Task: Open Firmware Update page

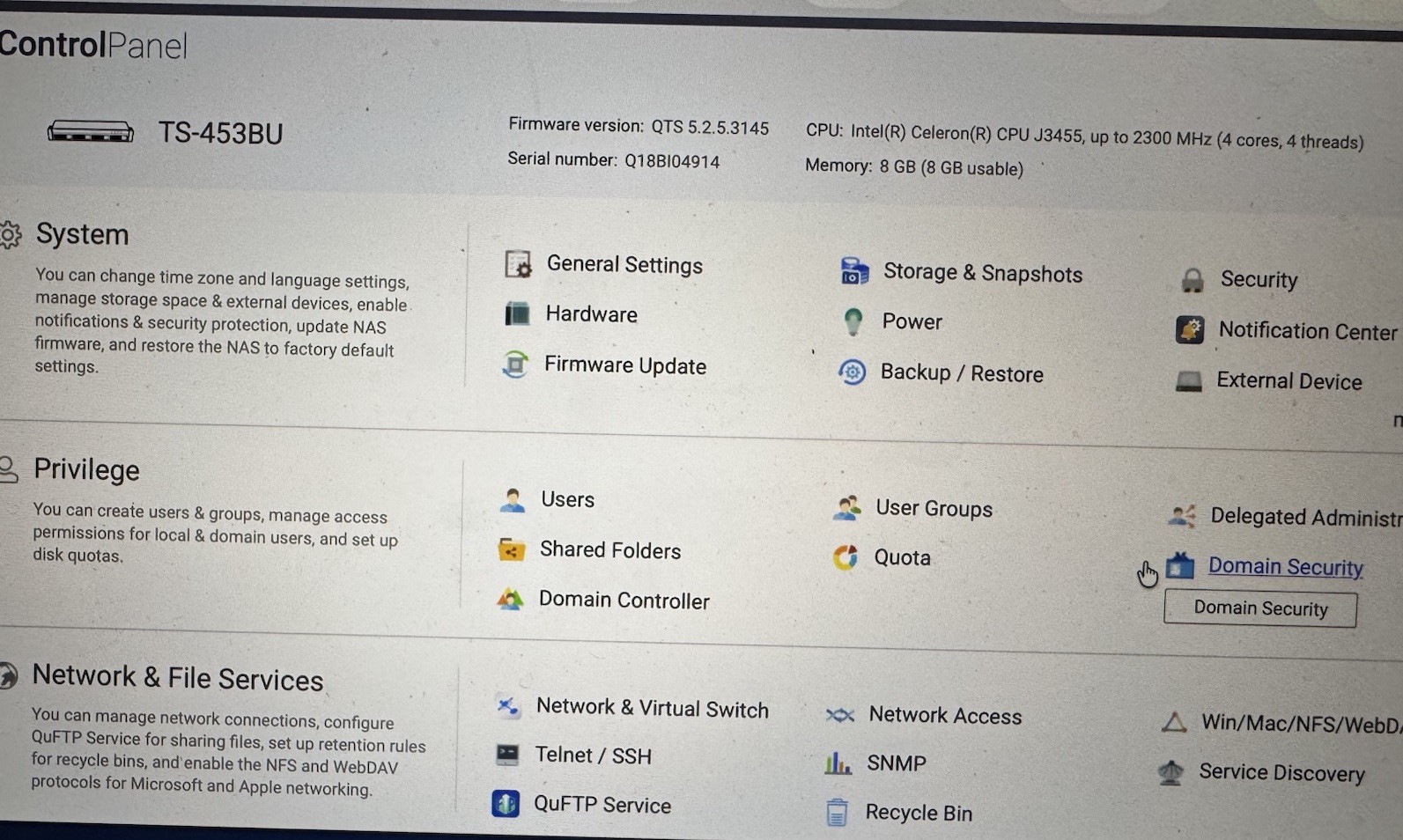Action: pos(625,365)
